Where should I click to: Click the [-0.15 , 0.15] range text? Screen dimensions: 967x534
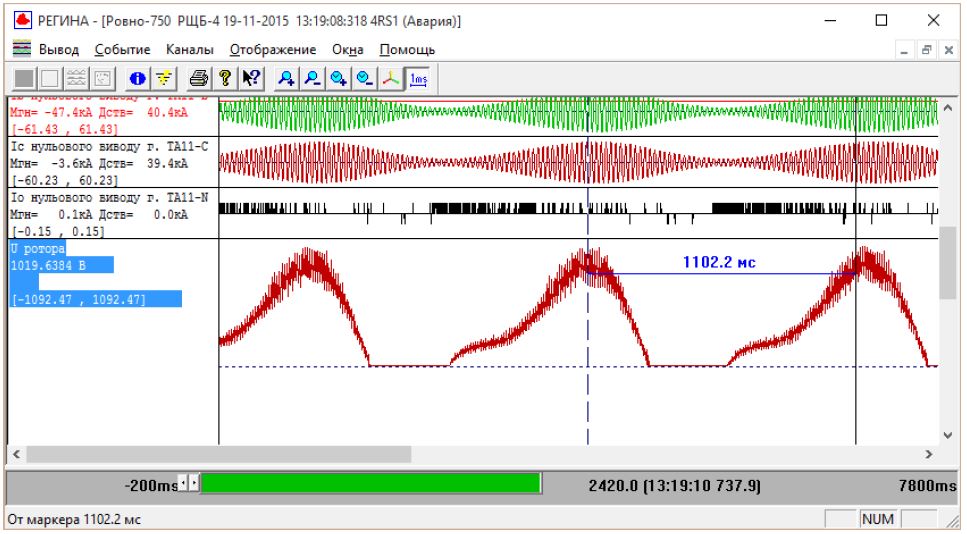57,232
